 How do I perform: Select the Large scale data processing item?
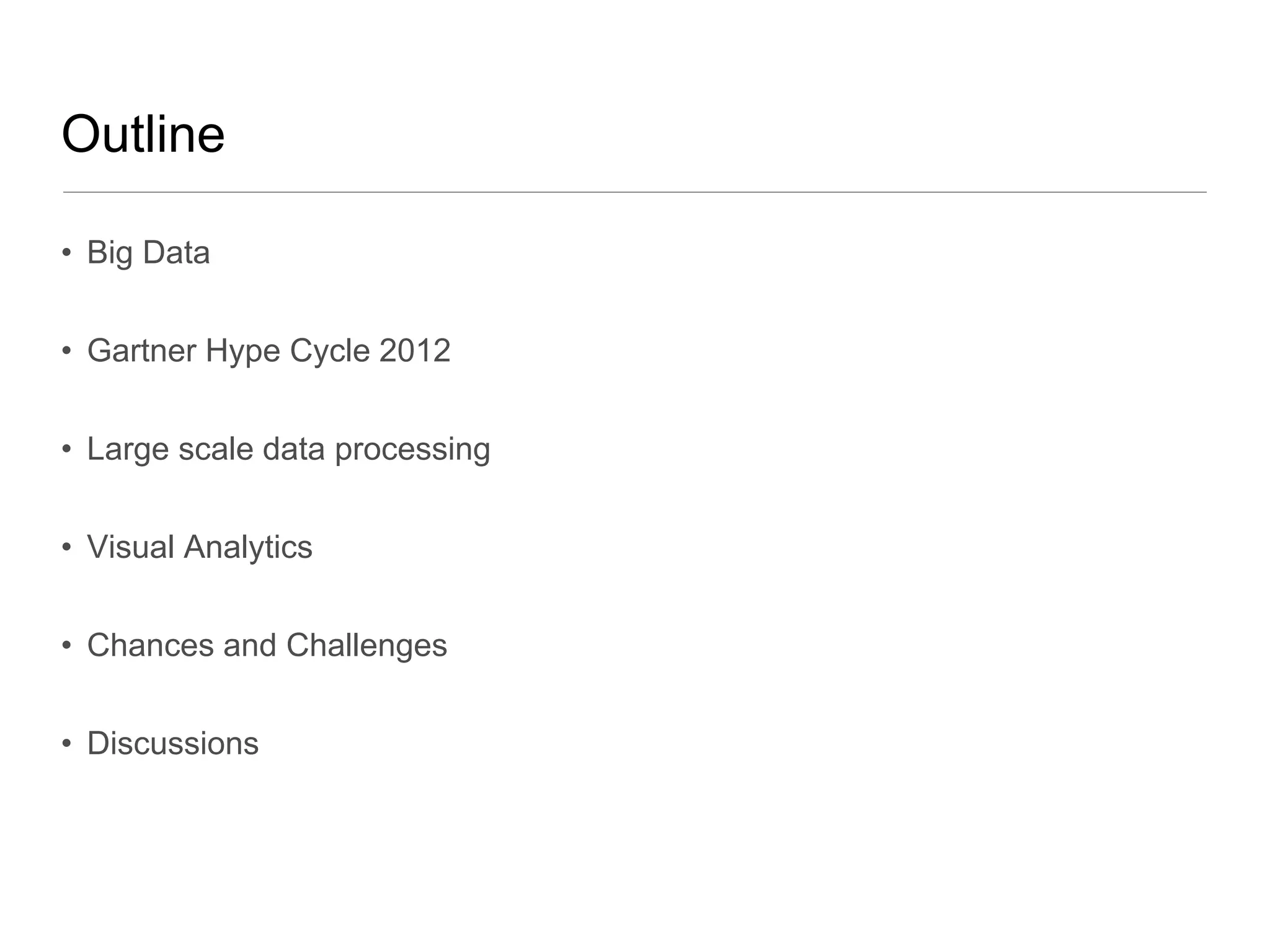[288, 449]
